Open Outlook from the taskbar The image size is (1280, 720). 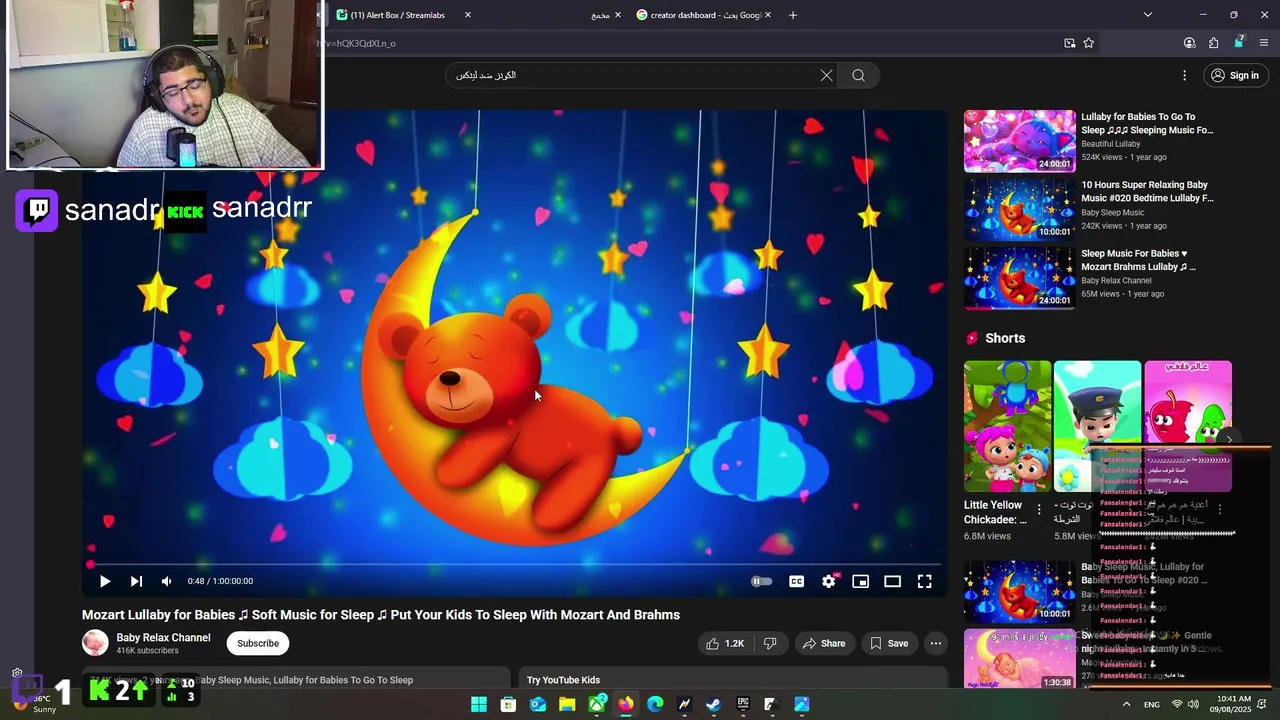click(x=538, y=704)
